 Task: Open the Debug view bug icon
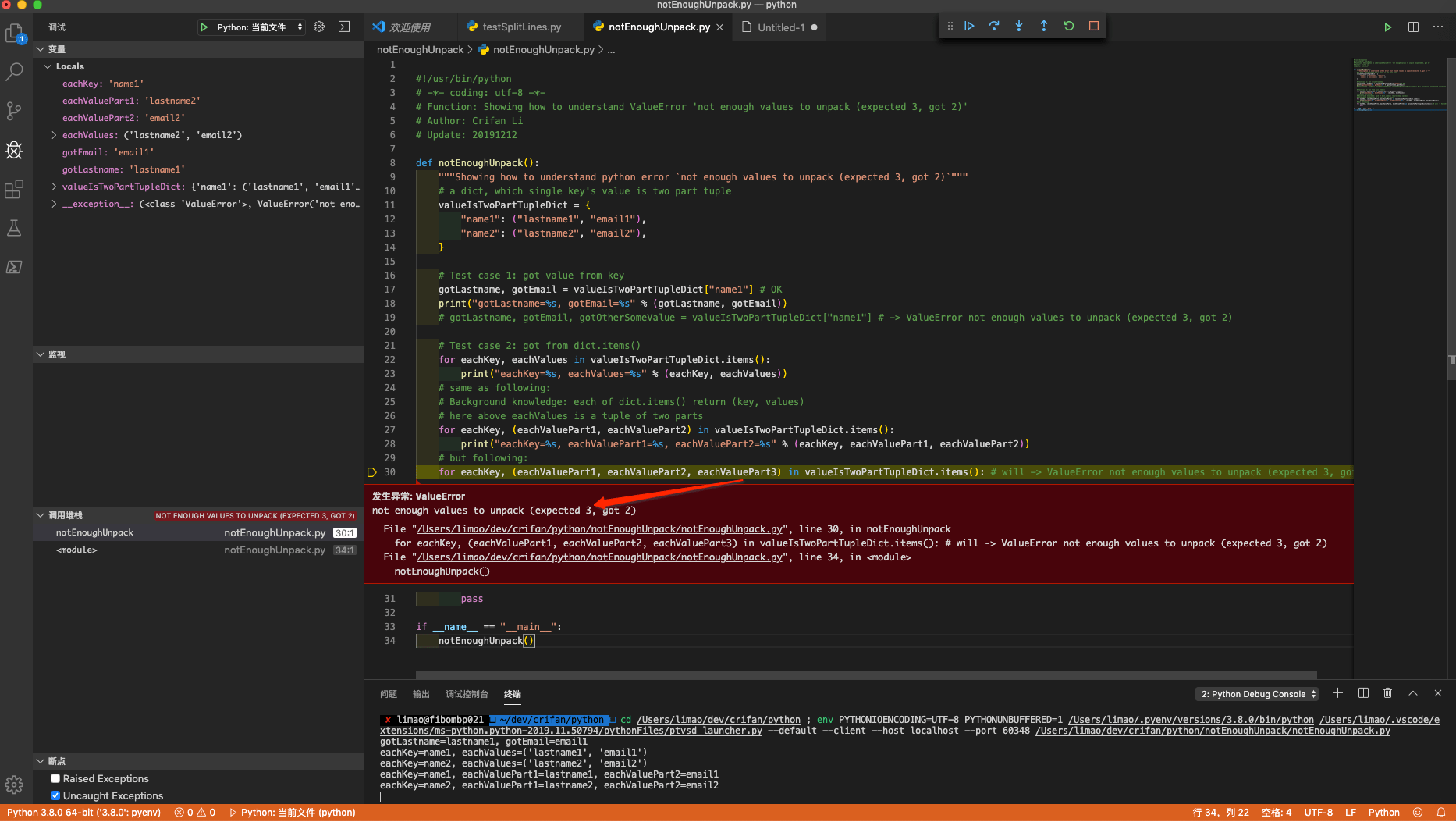coord(14,150)
